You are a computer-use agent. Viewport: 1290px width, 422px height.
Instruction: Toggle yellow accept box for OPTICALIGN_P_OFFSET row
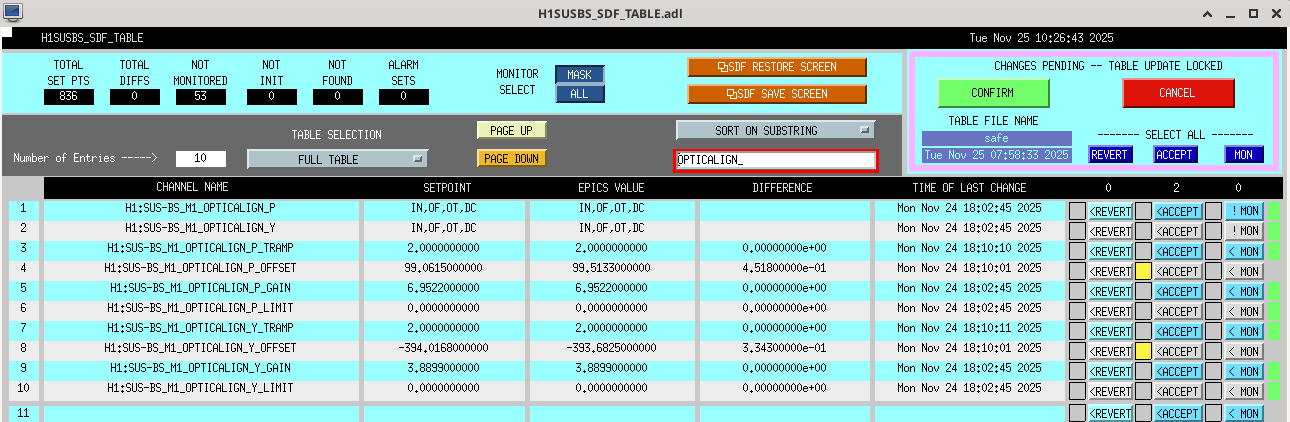1145,271
